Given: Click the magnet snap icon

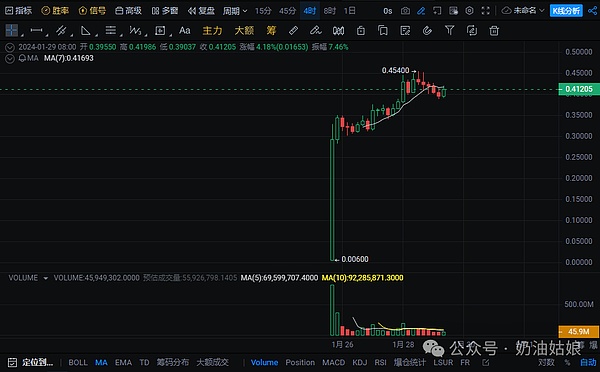Looking at the screenshot, I should point(427,30).
